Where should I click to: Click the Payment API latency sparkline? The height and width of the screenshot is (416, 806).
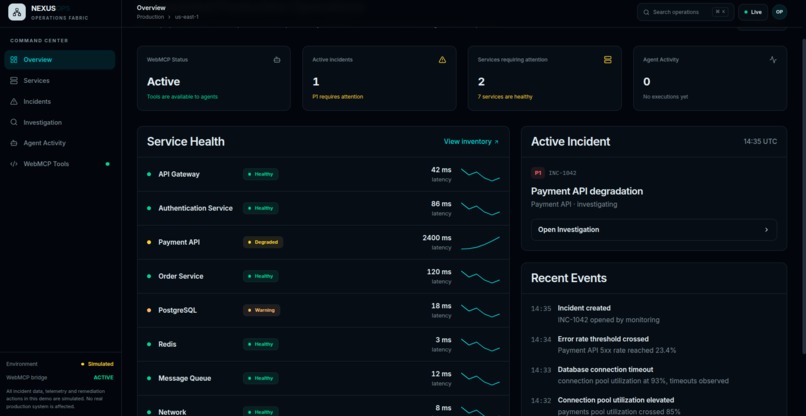[x=480, y=243]
